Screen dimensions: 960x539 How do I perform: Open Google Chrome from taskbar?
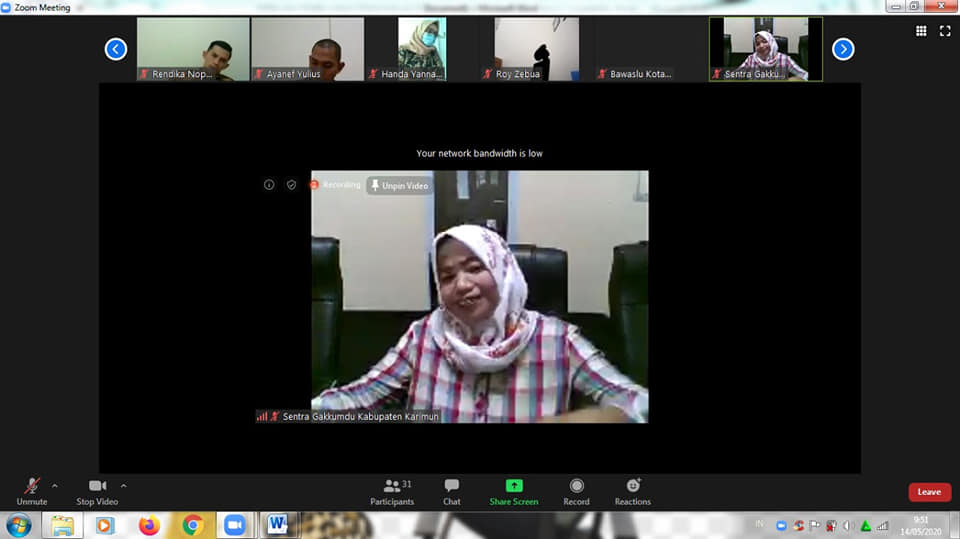click(x=192, y=526)
